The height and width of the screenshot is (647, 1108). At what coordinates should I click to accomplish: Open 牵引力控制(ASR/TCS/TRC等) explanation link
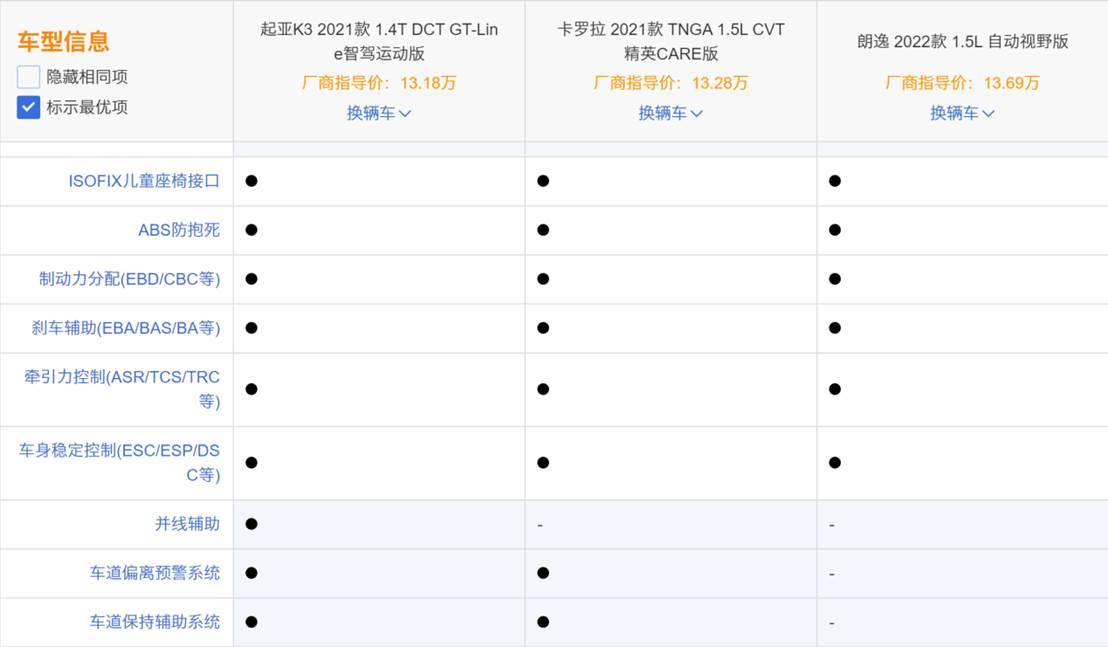pos(122,389)
